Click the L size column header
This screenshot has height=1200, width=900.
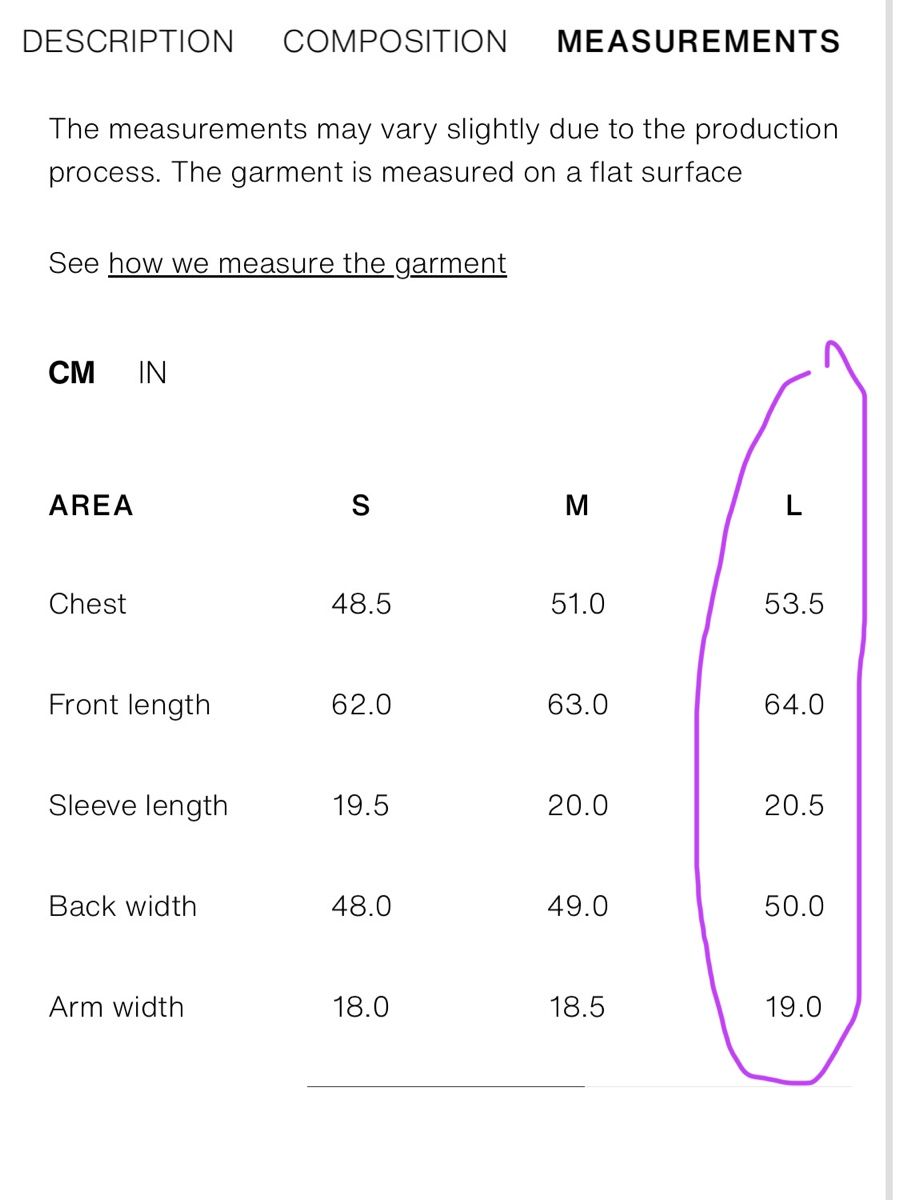click(794, 505)
